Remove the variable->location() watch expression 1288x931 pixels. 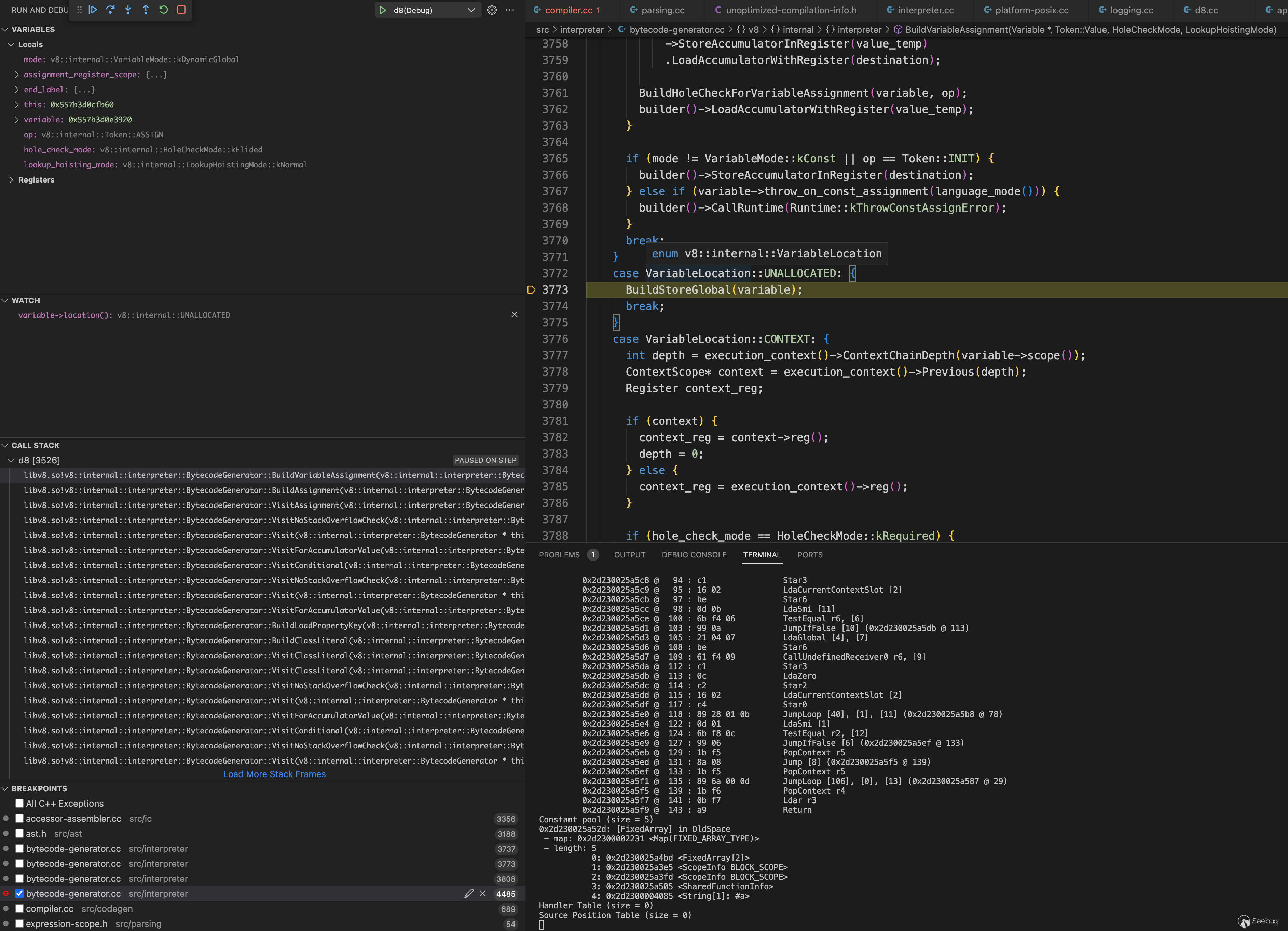tap(514, 315)
